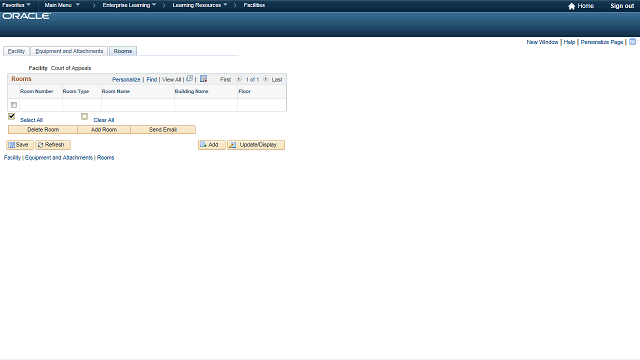Click the First link in Rooms grid
The image size is (640, 360).
225,80
